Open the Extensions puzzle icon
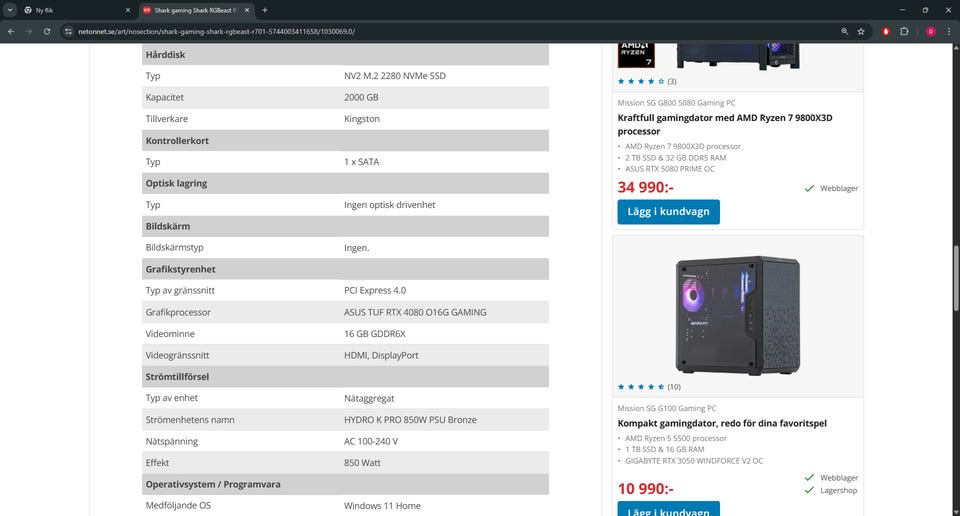960x516 pixels. coord(904,31)
